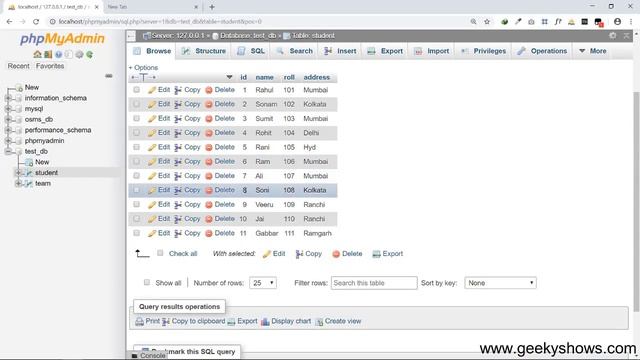Viewport: 640px width, 360px height.
Task: Open the Search tab
Action: coord(295,51)
